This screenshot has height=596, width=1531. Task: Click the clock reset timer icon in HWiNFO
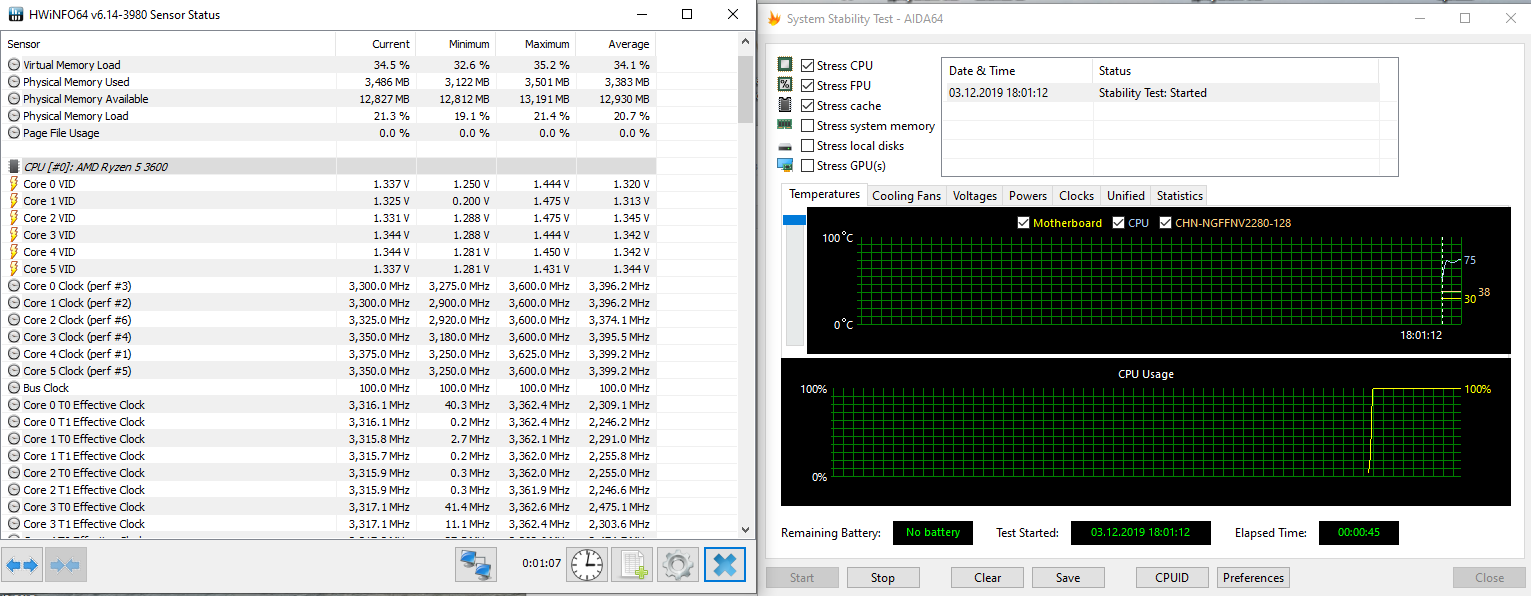pyautogui.click(x=586, y=565)
